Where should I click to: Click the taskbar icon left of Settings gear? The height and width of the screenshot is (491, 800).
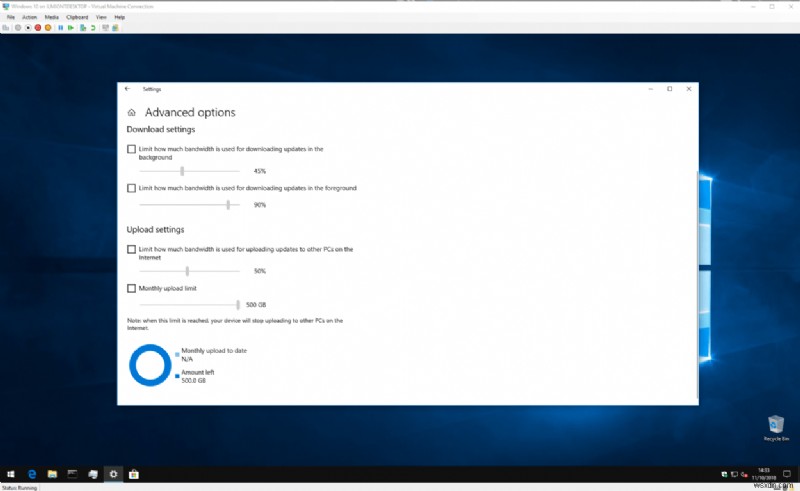coord(93,474)
